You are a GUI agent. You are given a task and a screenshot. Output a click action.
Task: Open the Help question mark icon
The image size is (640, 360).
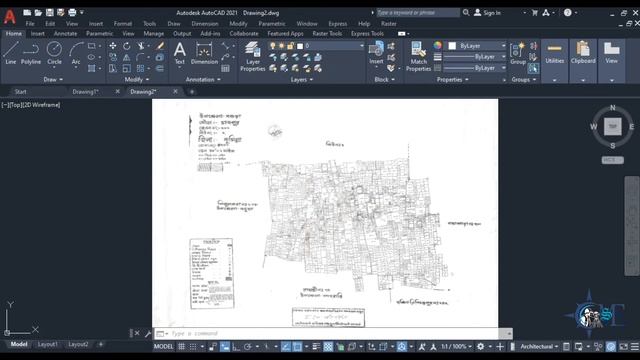(568, 13)
